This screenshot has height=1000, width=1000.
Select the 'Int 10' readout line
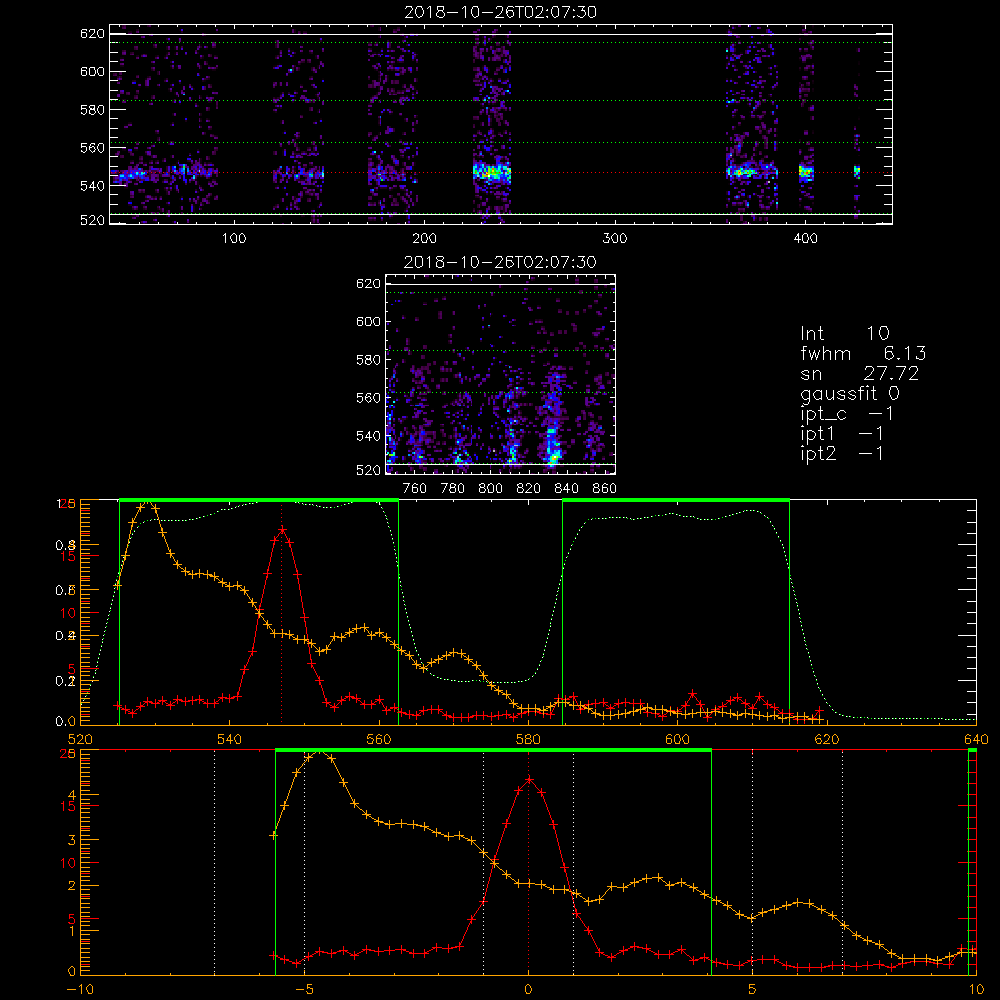click(x=845, y=333)
